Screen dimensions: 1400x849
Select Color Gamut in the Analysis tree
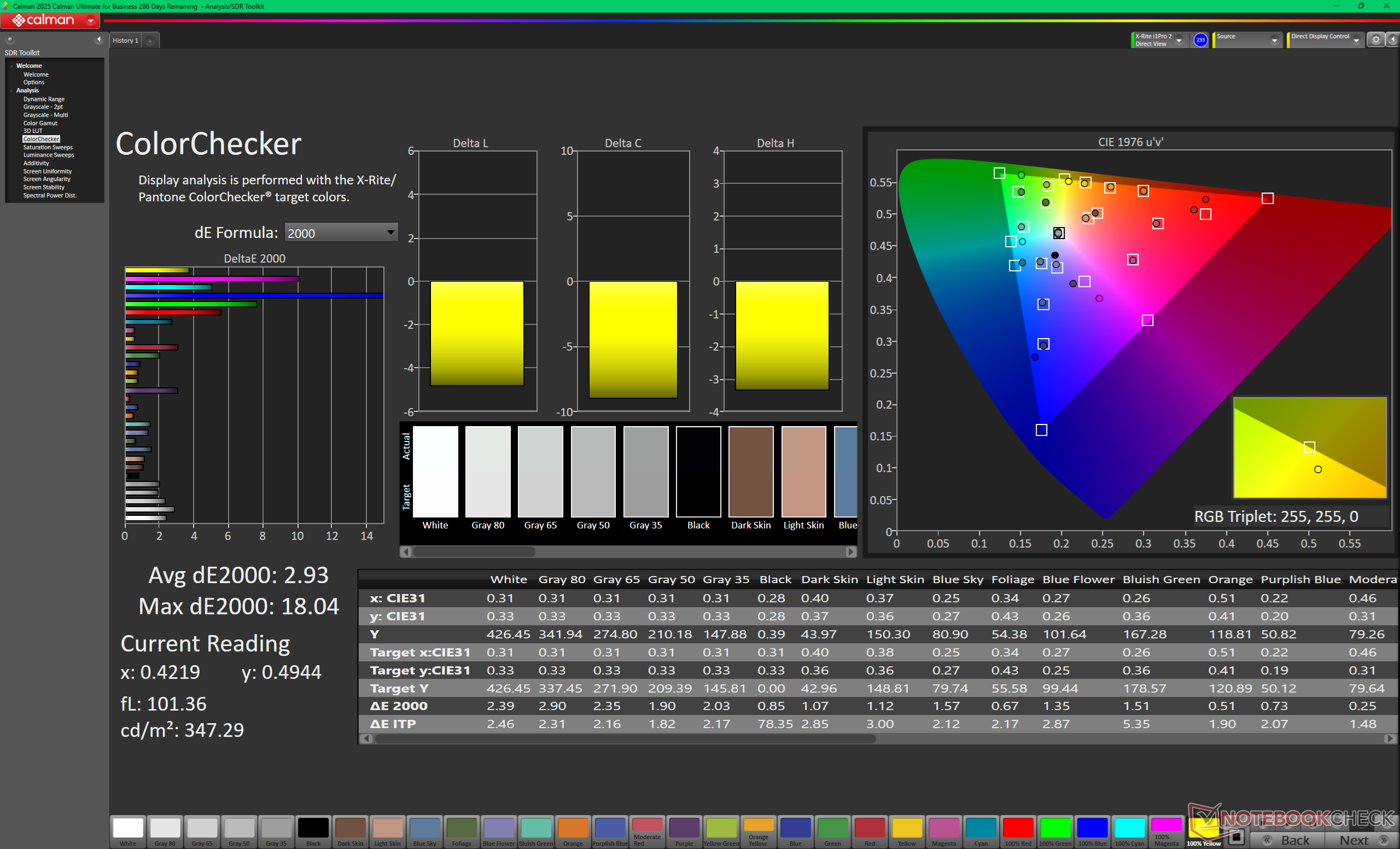[40, 123]
